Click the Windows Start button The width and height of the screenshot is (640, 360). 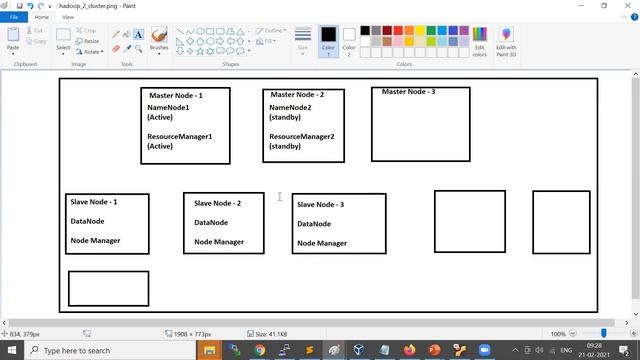[12, 350]
